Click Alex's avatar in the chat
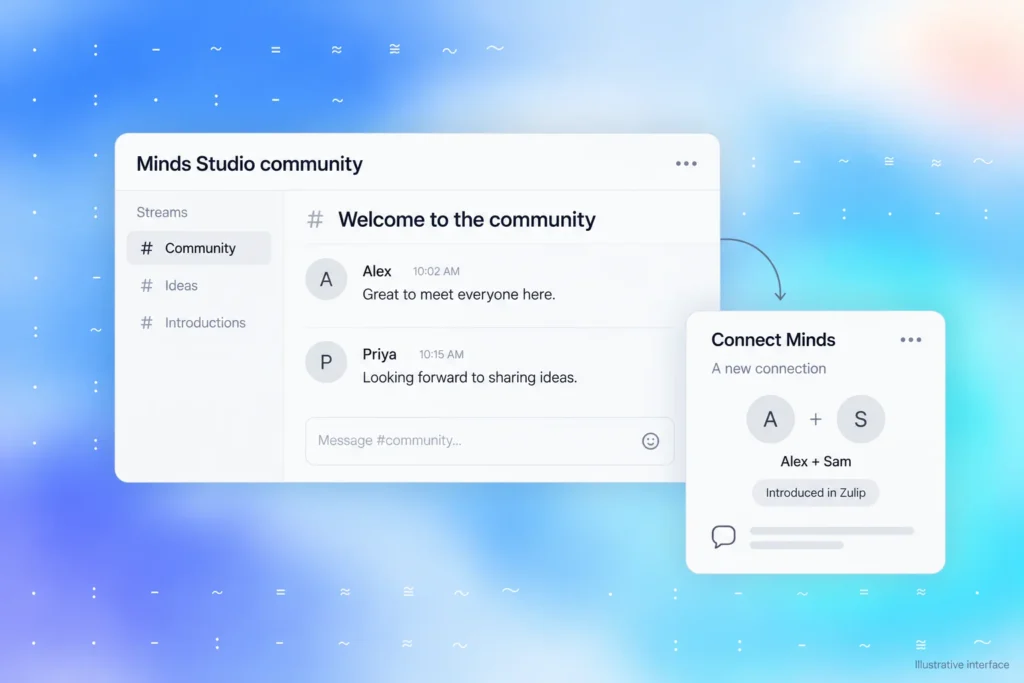 326,279
